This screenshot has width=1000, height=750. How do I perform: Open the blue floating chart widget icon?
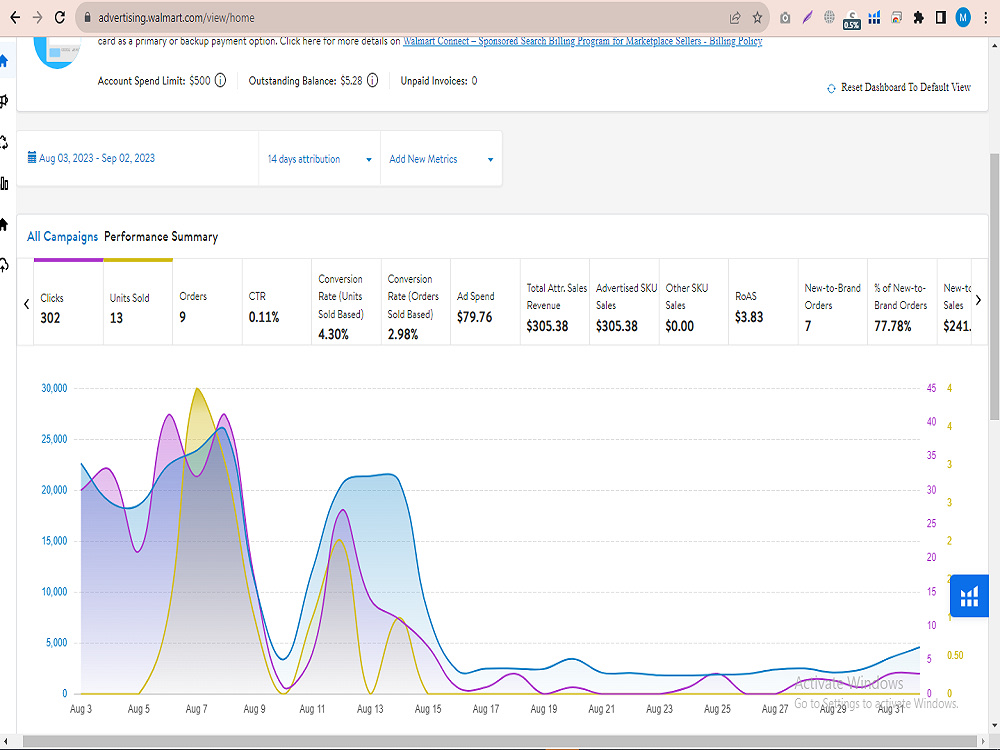point(969,596)
